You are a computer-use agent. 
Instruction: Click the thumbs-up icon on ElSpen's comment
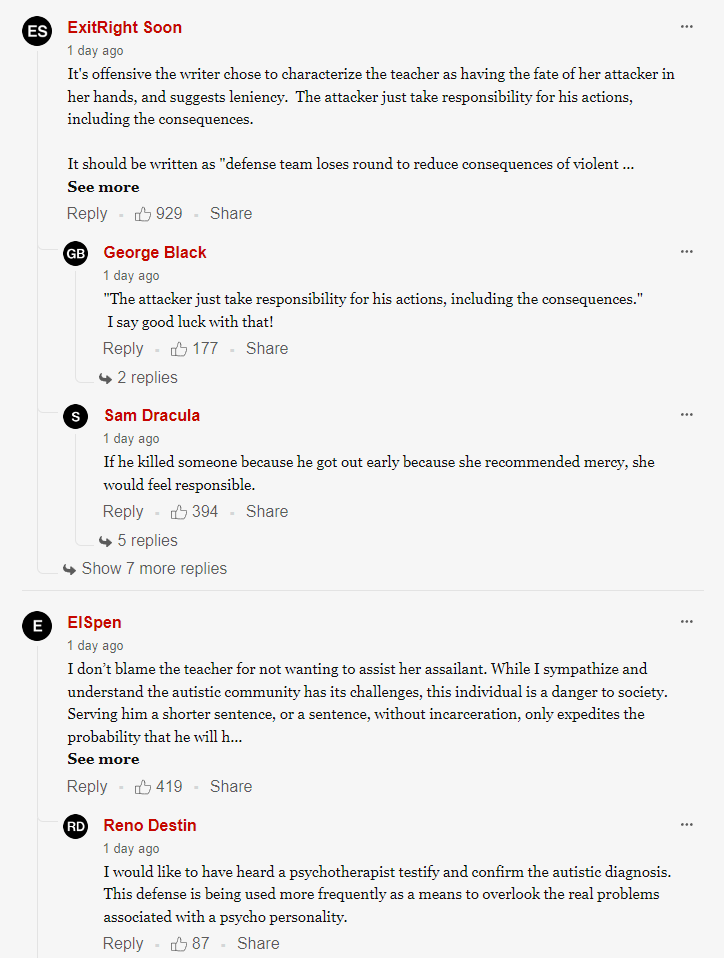pyautogui.click(x=142, y=787)
